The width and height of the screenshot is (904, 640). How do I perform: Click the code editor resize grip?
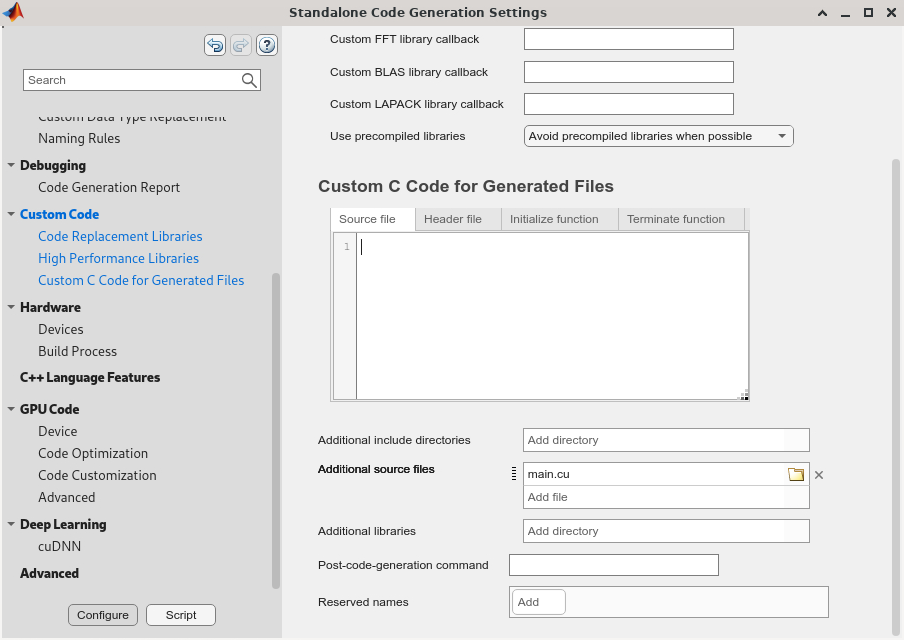pos(743,395)
